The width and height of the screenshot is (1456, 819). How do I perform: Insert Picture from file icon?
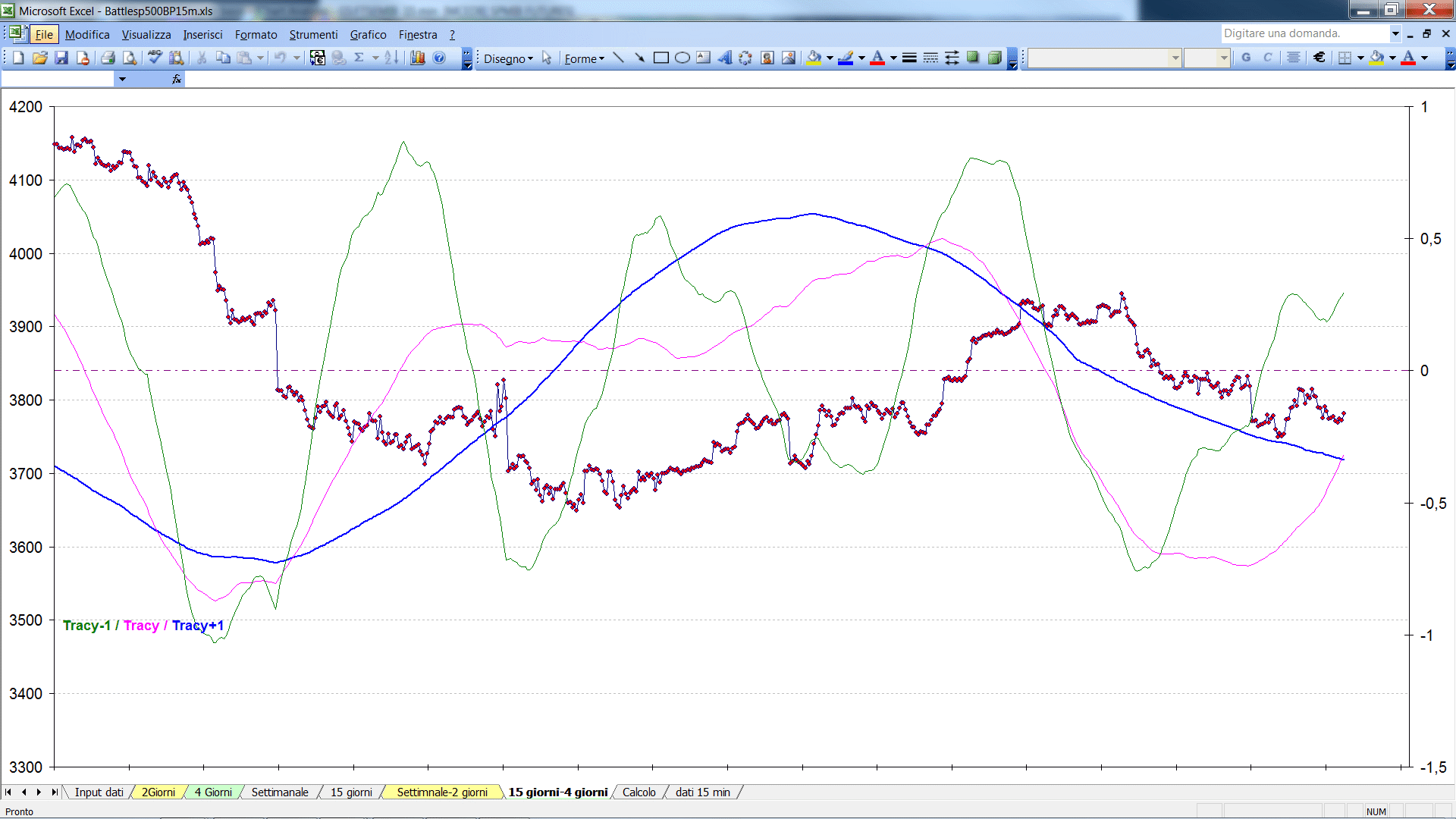[x=789, y=58]
